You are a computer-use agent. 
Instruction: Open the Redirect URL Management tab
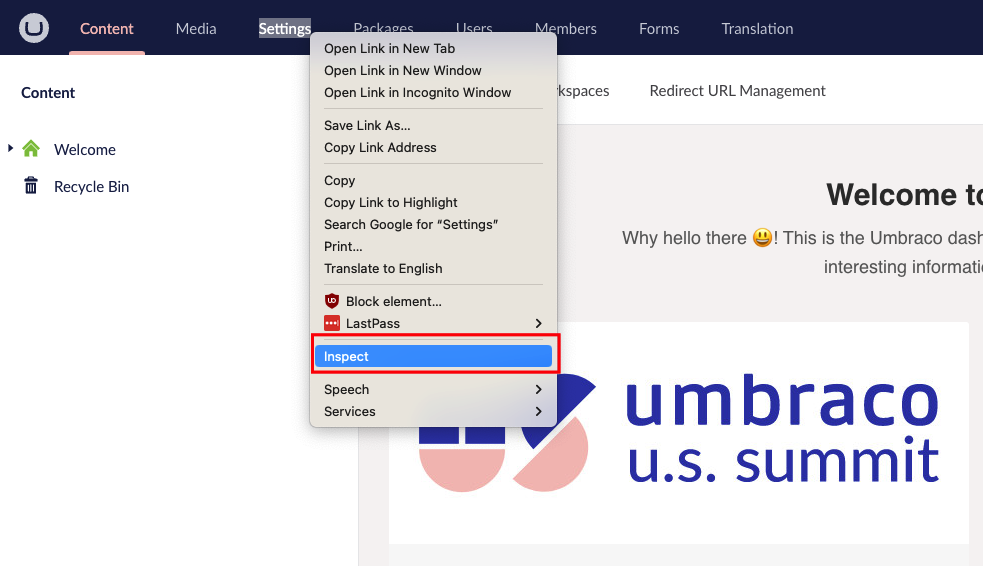point(737,91)
